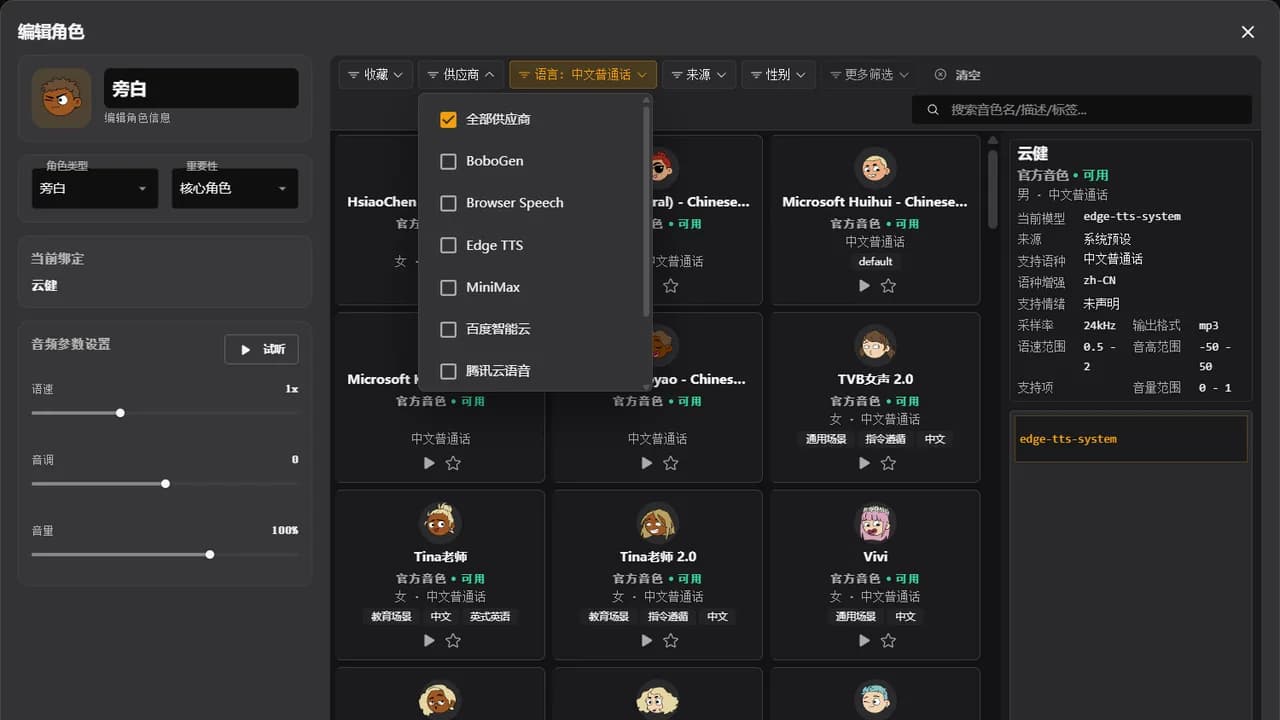
Task: Click the 英式英语 tag on Tina老师
Action: pos(490,616)
